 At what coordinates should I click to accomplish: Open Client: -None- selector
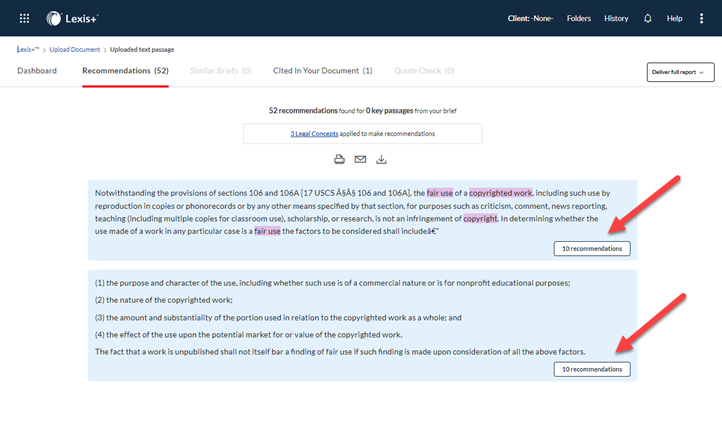tap(530, 18)
